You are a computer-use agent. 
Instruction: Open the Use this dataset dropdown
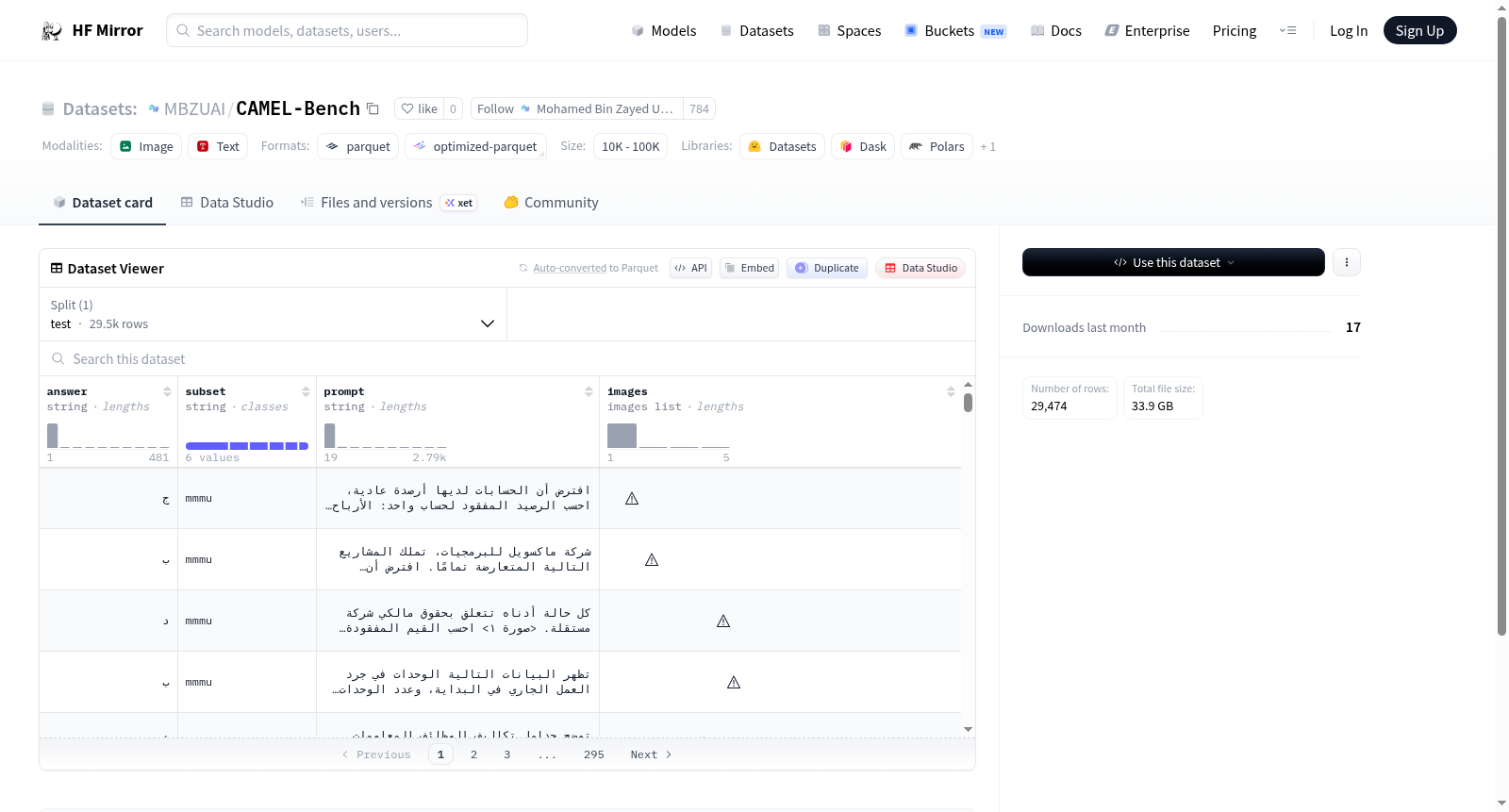[x=1173, y=262]
